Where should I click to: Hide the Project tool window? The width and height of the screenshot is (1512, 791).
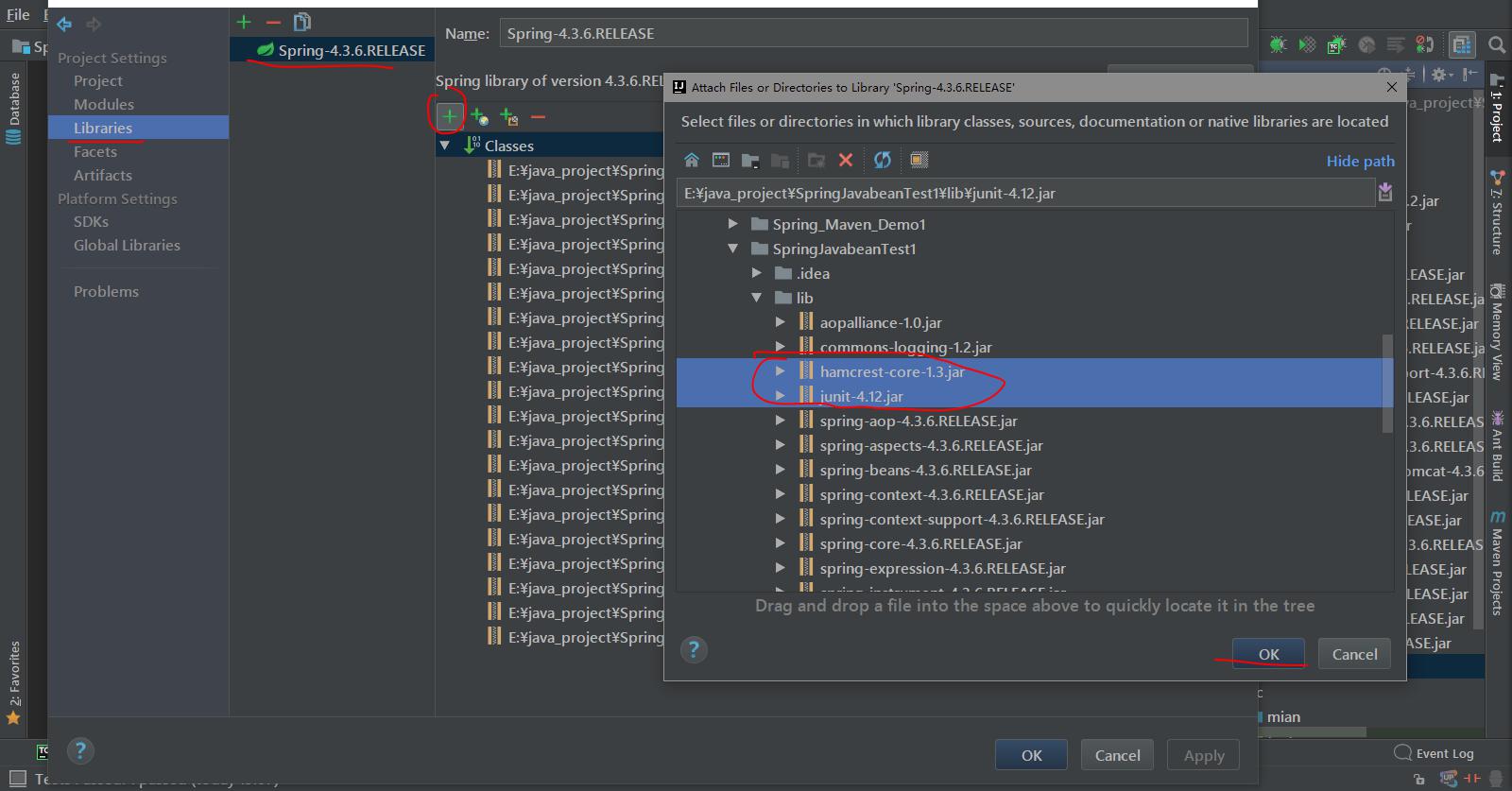point(1469,74)
